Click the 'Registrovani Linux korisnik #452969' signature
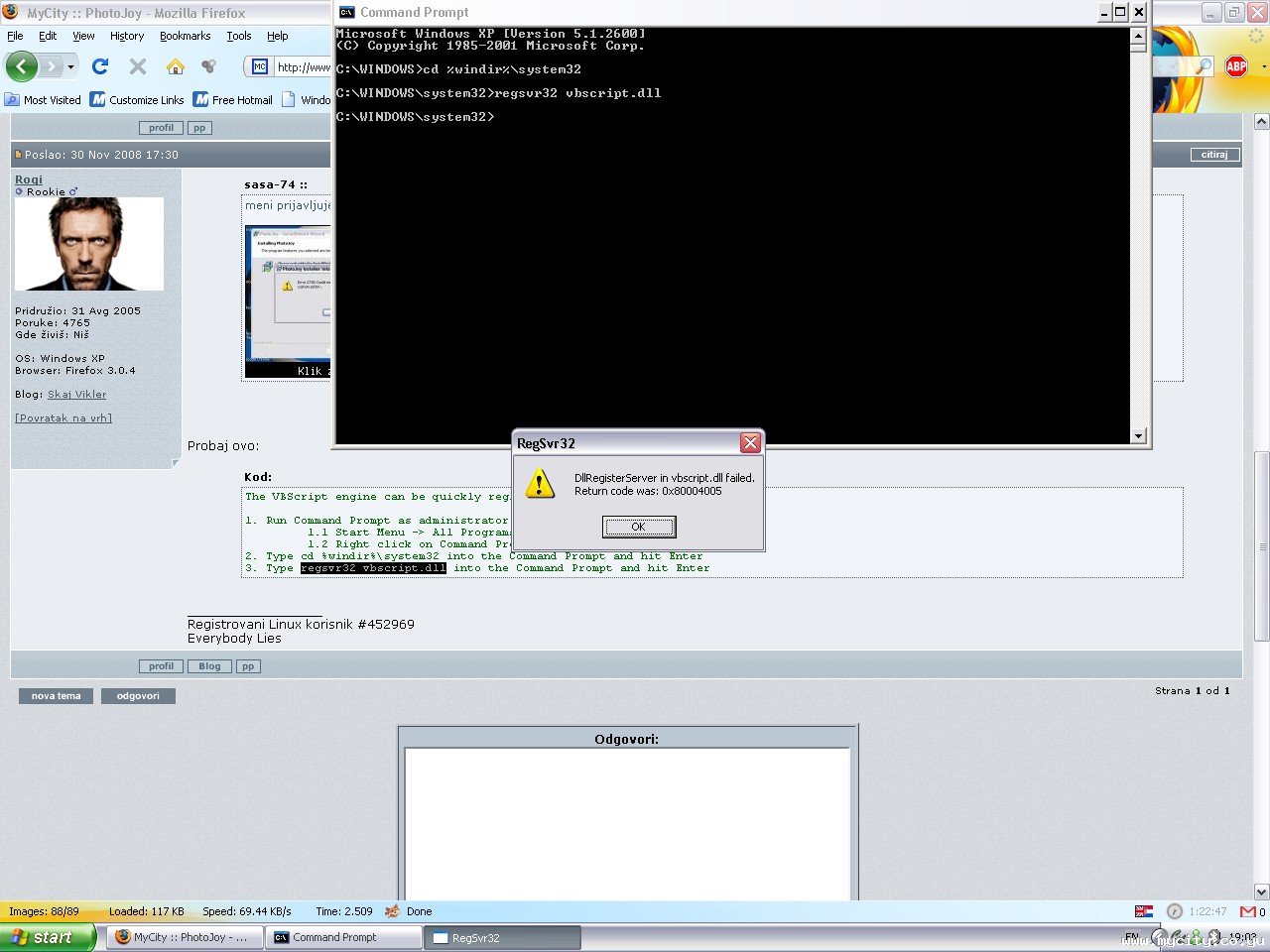This screenshot has height=952, width=1270. (301, 625)
